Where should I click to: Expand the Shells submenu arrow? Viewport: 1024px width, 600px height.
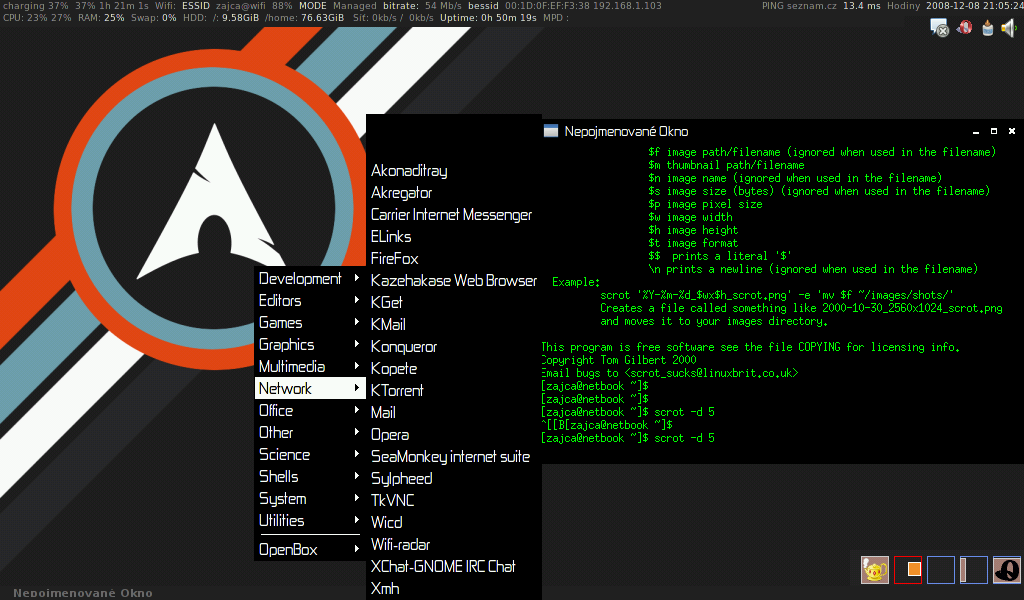click(x=357, y=476)
